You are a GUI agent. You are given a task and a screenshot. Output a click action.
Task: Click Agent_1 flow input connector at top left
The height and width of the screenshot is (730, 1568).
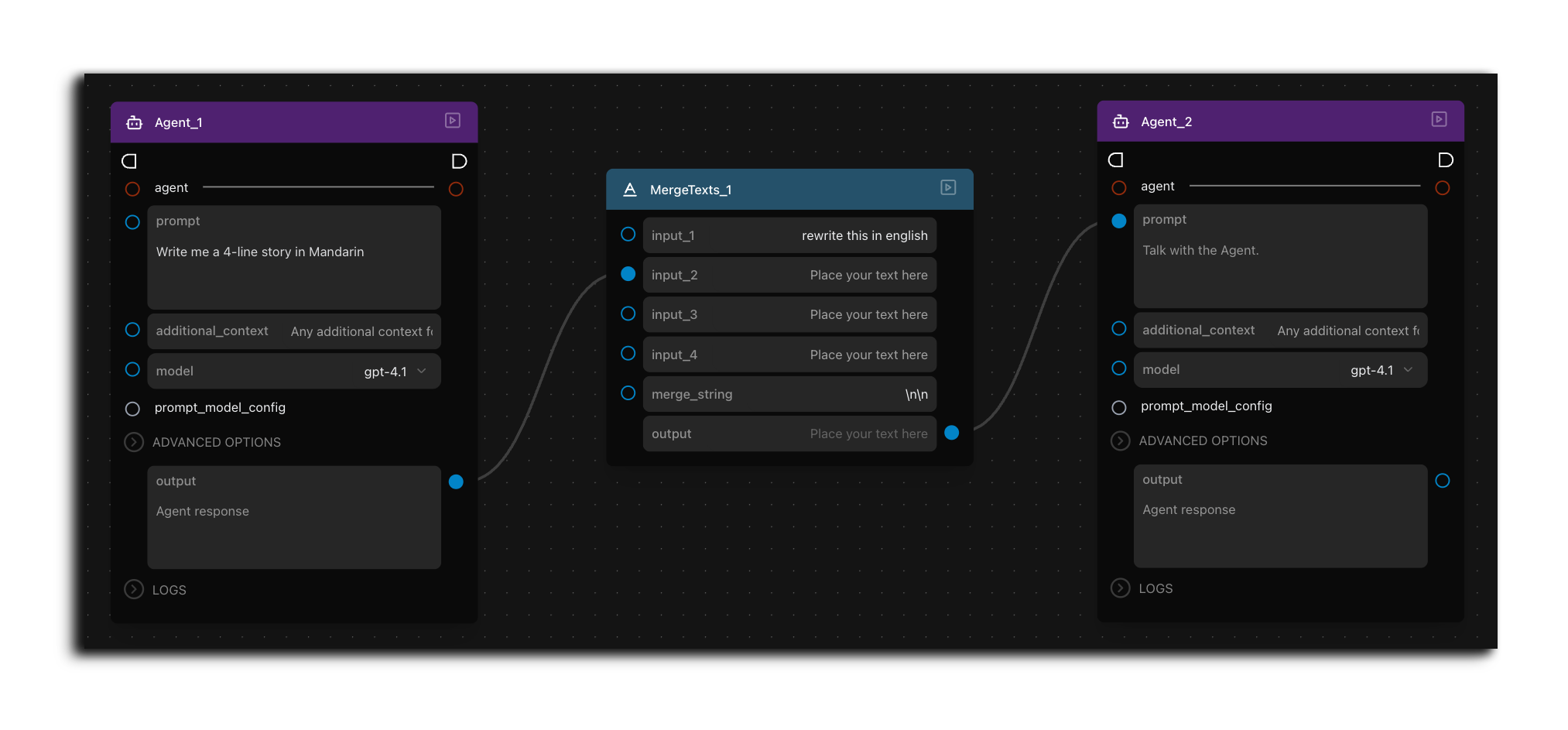pyautogui.click(x=129, y=161)
